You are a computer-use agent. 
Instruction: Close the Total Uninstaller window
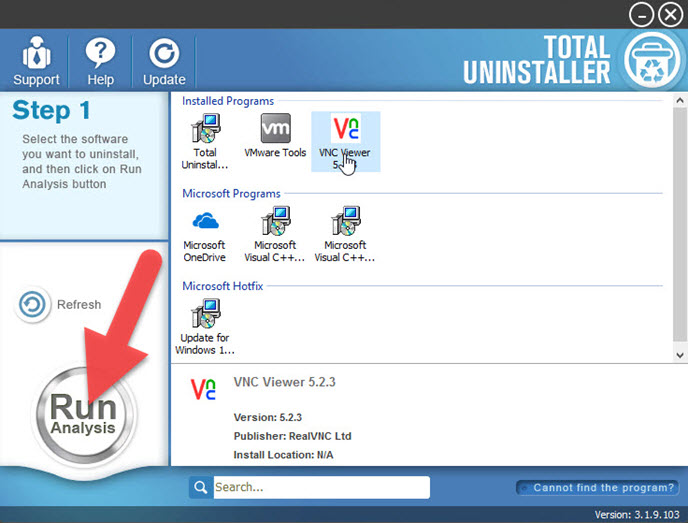click(x=670, y=15)
